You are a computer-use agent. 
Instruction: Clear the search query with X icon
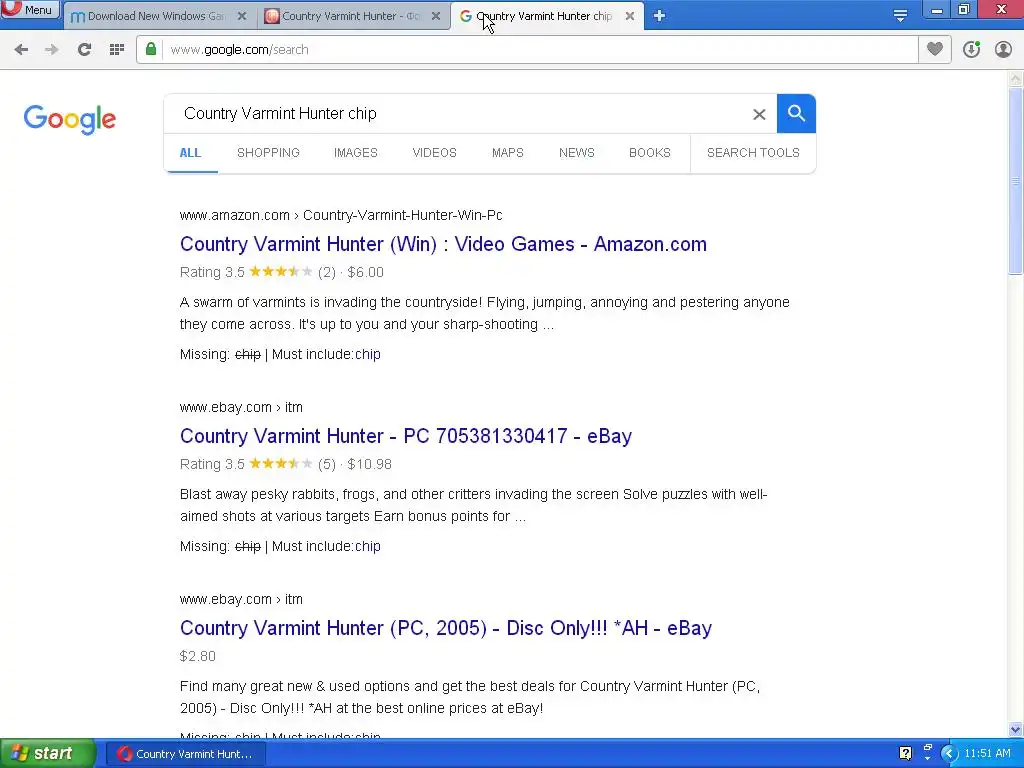point(759,114)
